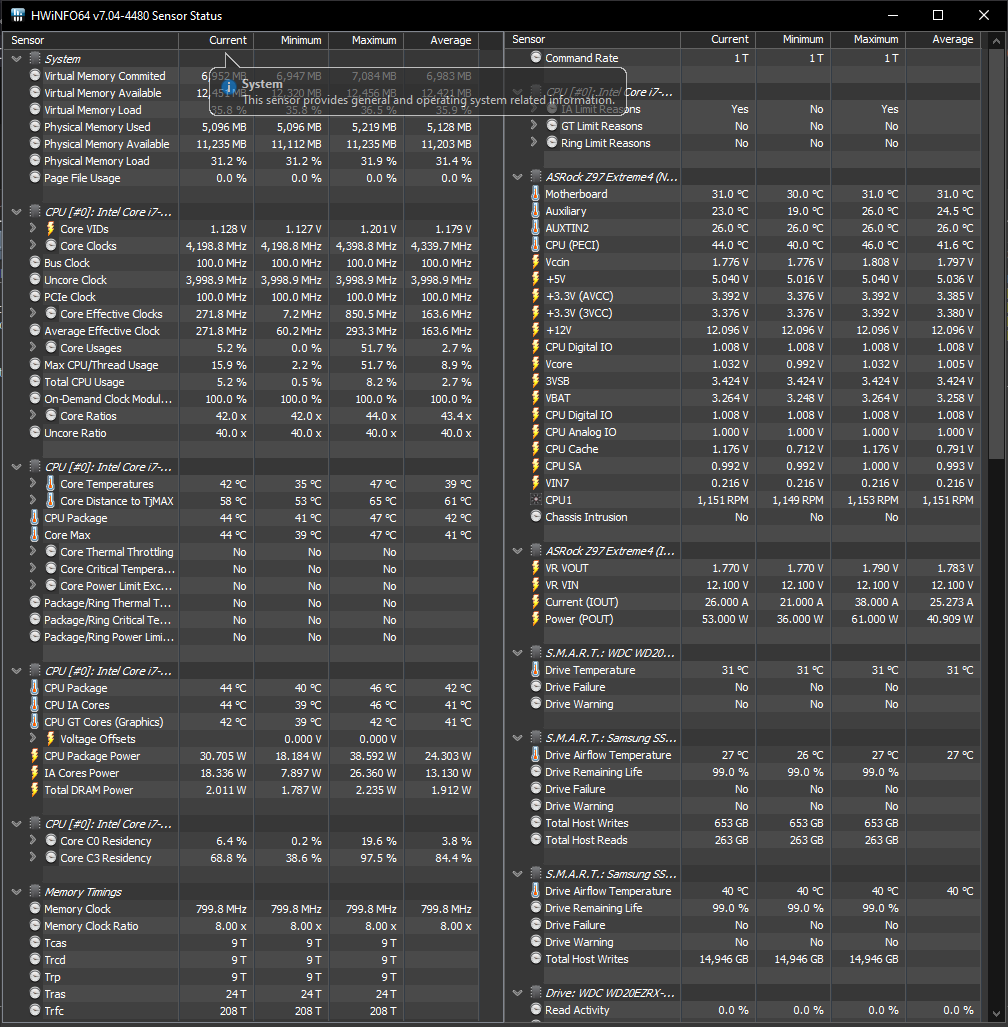Click the thermometer icon beside CPU GT Cores (Graphics)
The height and width of the screenshot is (1027, 1008).
(35, 722)
